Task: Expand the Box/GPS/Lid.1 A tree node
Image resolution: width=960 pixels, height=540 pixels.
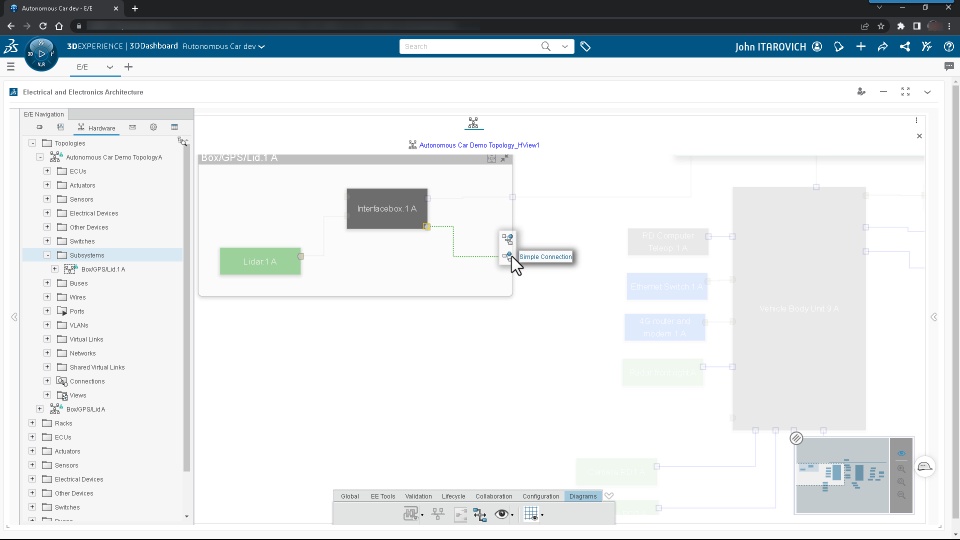Action: pyautogui.click(x=54, y=269)
